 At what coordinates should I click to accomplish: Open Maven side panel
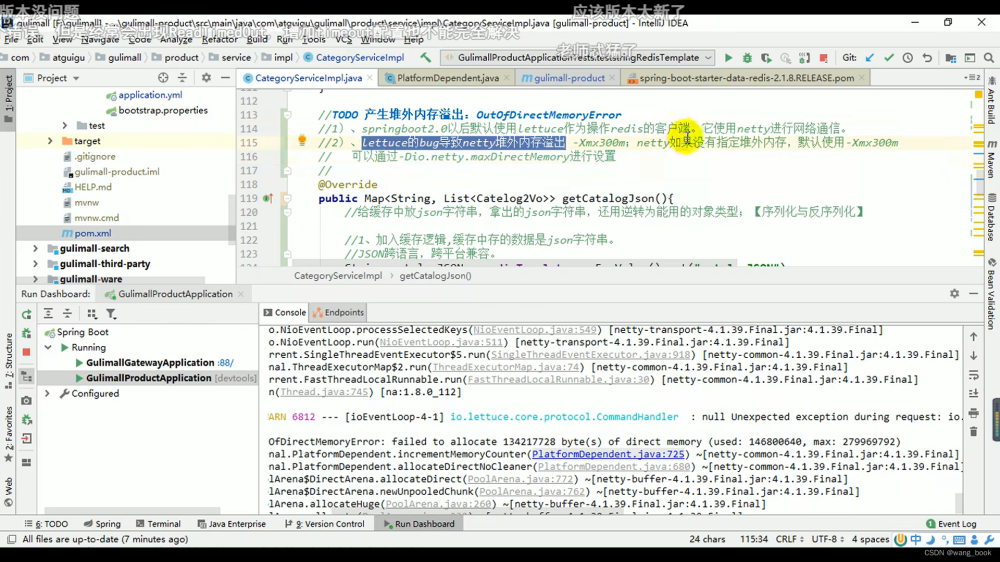pyautogui.click(x=992, y=158)
